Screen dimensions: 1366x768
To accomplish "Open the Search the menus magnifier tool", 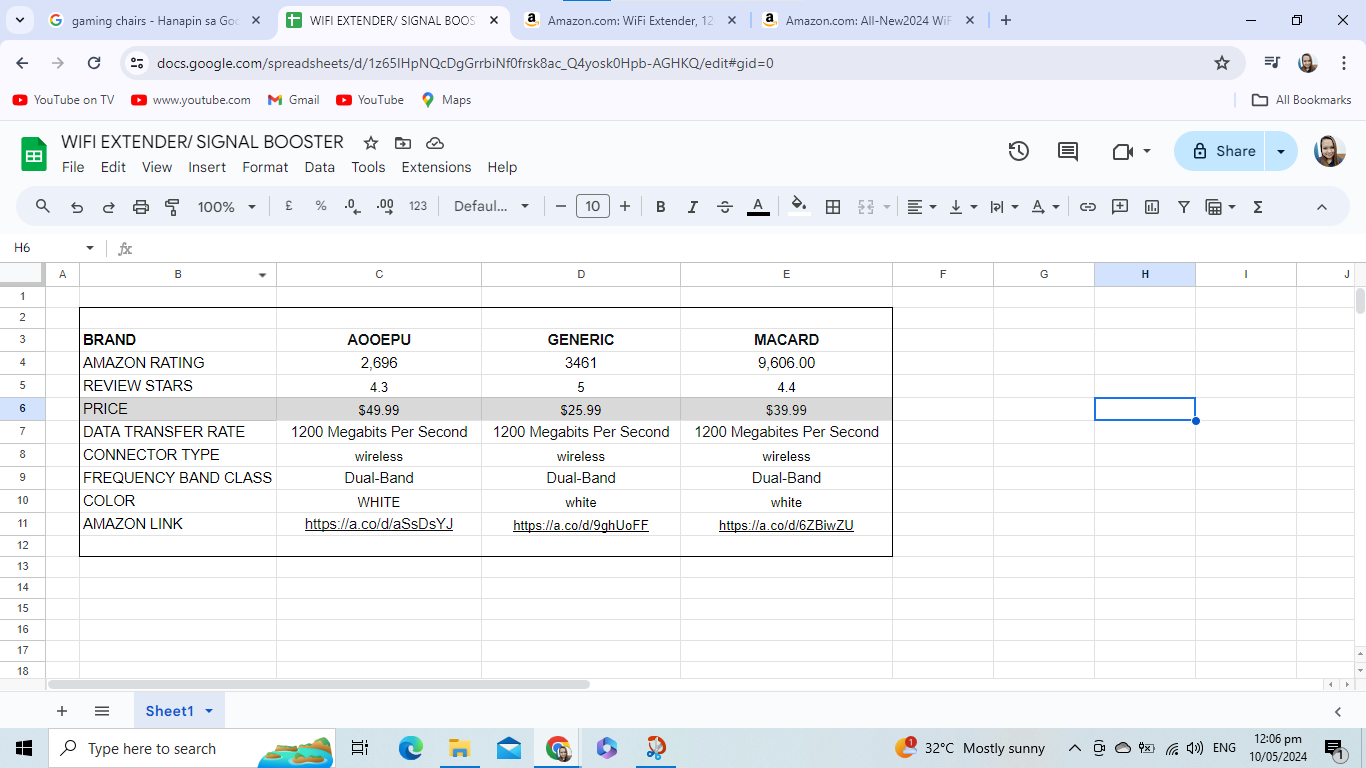I will 43,207.
